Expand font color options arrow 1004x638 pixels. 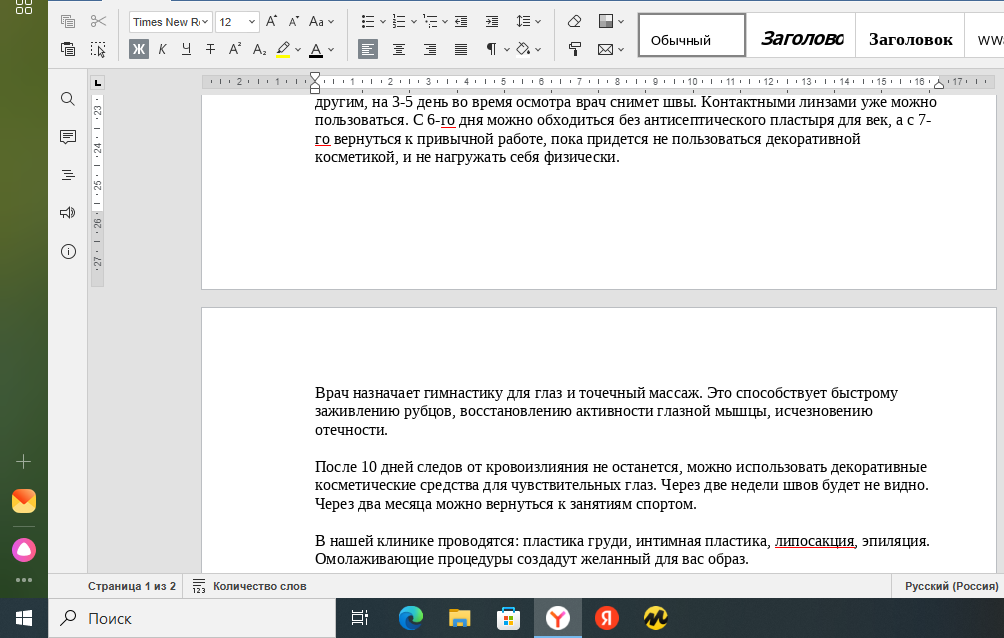331,49
